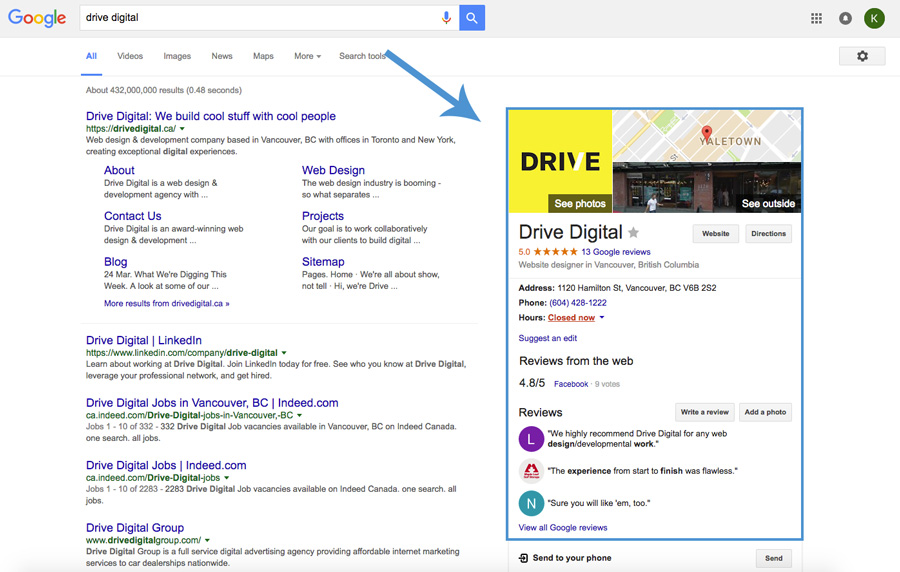Click the L reviewer avatar

pyautogui.click(x=531, y=439)
